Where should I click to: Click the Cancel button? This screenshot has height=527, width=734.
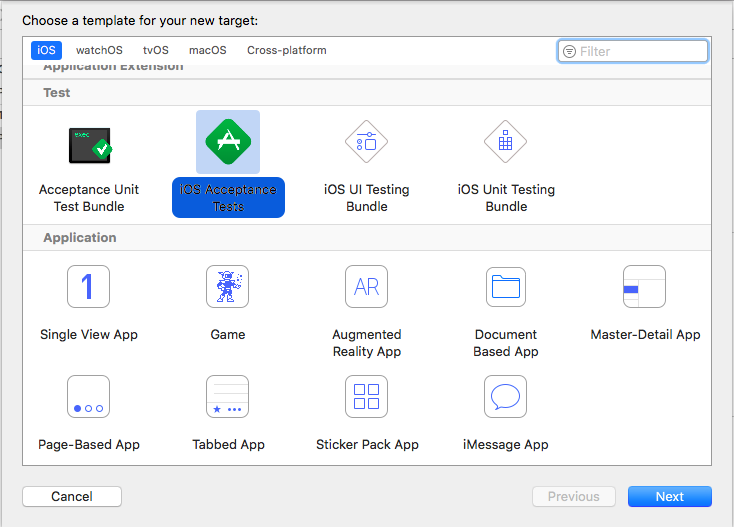[x=72, y=496]
